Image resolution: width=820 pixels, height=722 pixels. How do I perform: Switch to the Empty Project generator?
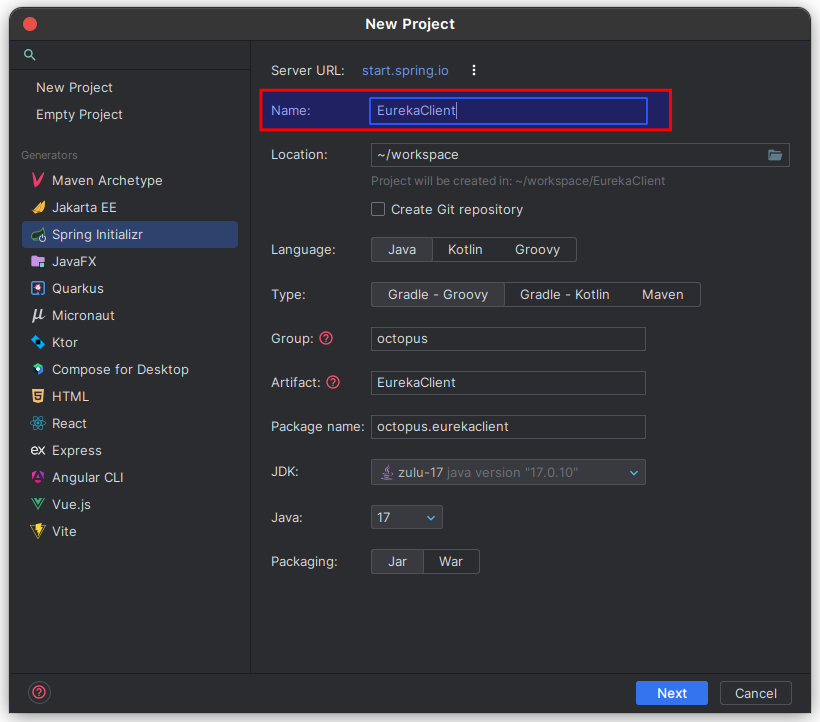click(x=79, y=114)
